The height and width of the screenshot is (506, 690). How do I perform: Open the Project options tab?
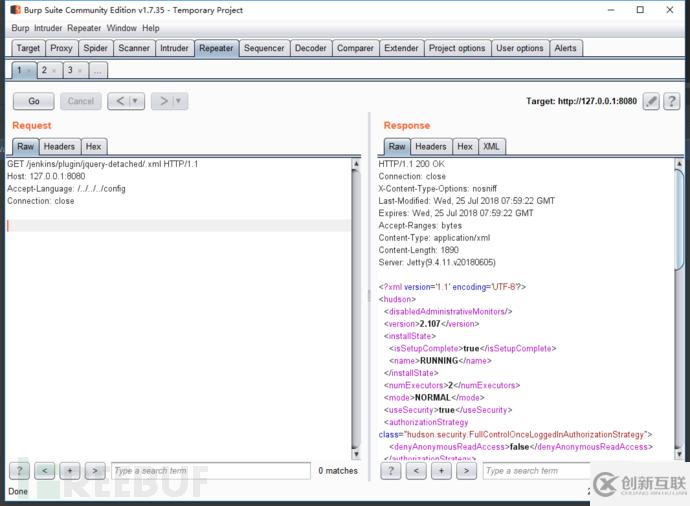coord(457,48)
